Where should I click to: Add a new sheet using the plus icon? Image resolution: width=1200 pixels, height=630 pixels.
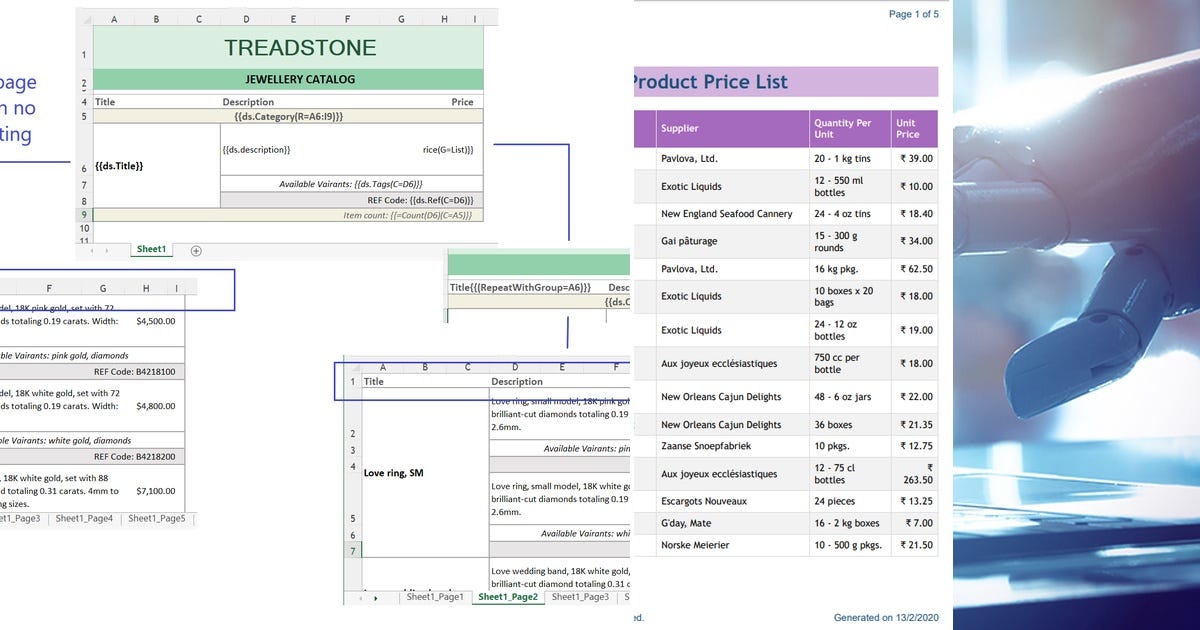[195, 250]
